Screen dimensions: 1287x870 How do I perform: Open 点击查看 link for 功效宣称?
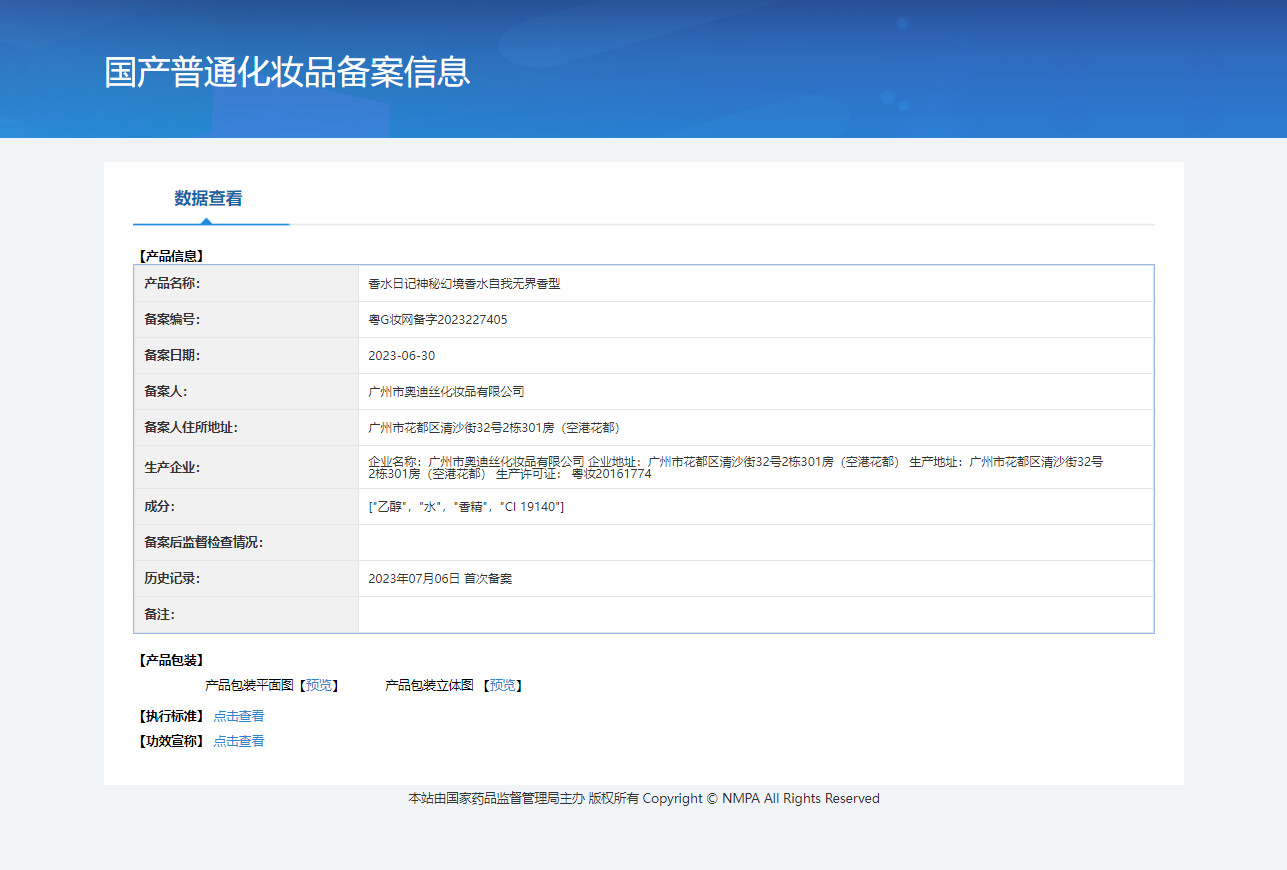[239, 741]
